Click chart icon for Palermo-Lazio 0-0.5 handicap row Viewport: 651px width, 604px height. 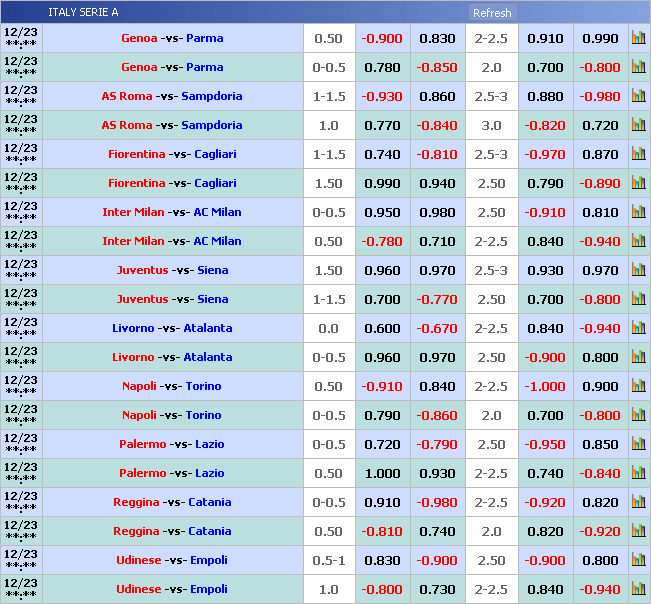click(638, 444)
